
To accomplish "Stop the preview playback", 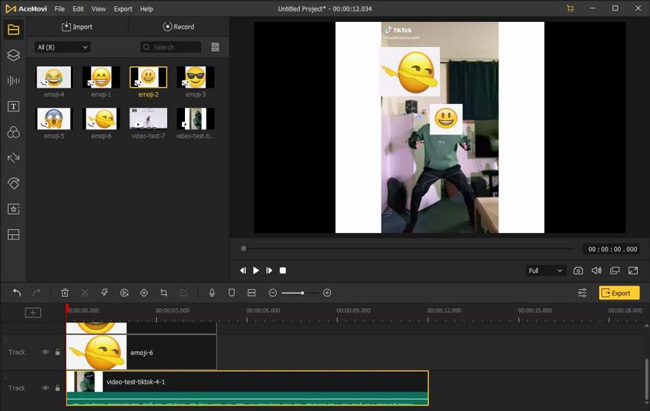I will coord(283,271).
